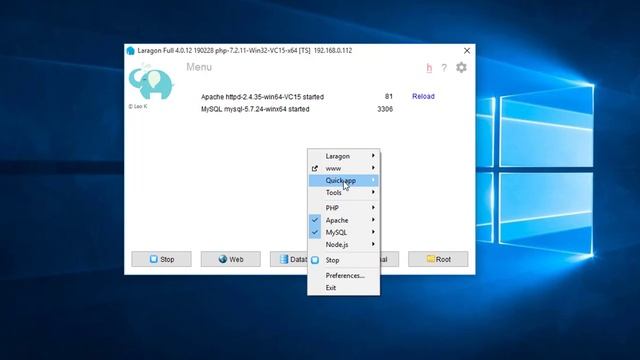Click the Stop icon in the context menu
The width and height of the screenshot is (640, 360).
(315, 260)
